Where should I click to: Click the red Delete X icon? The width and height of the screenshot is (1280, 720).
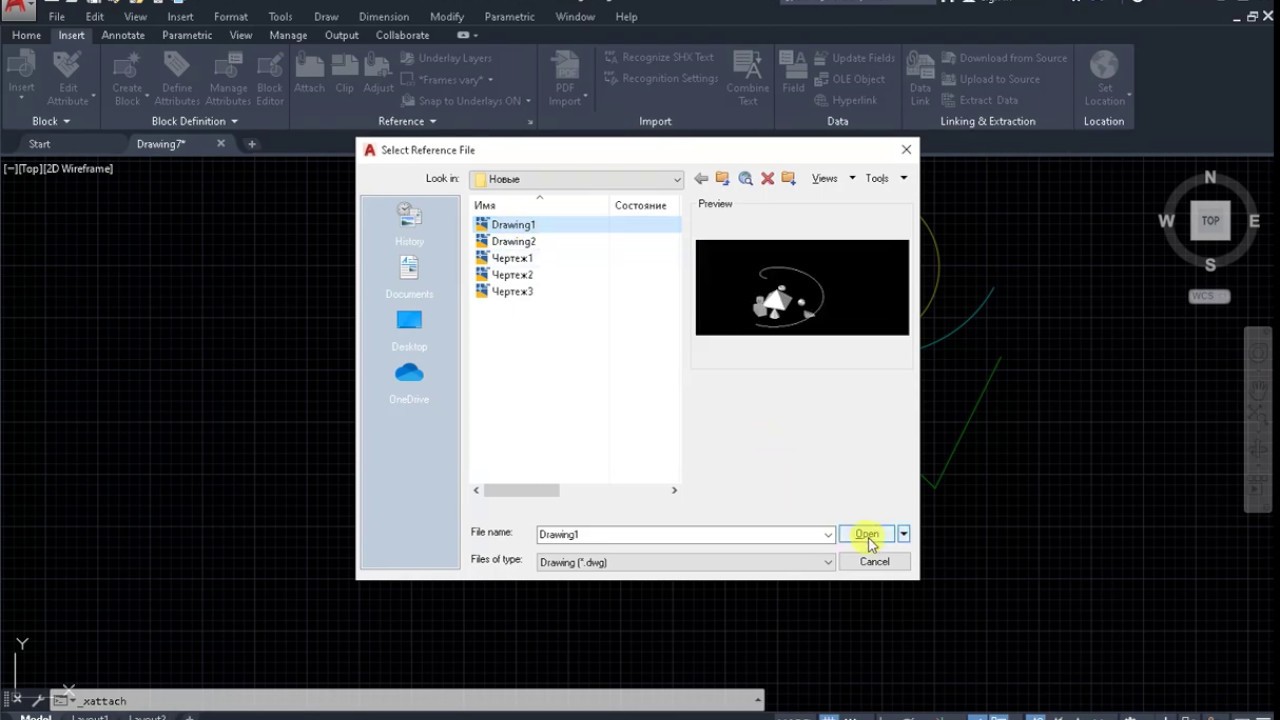pos(767,178)
